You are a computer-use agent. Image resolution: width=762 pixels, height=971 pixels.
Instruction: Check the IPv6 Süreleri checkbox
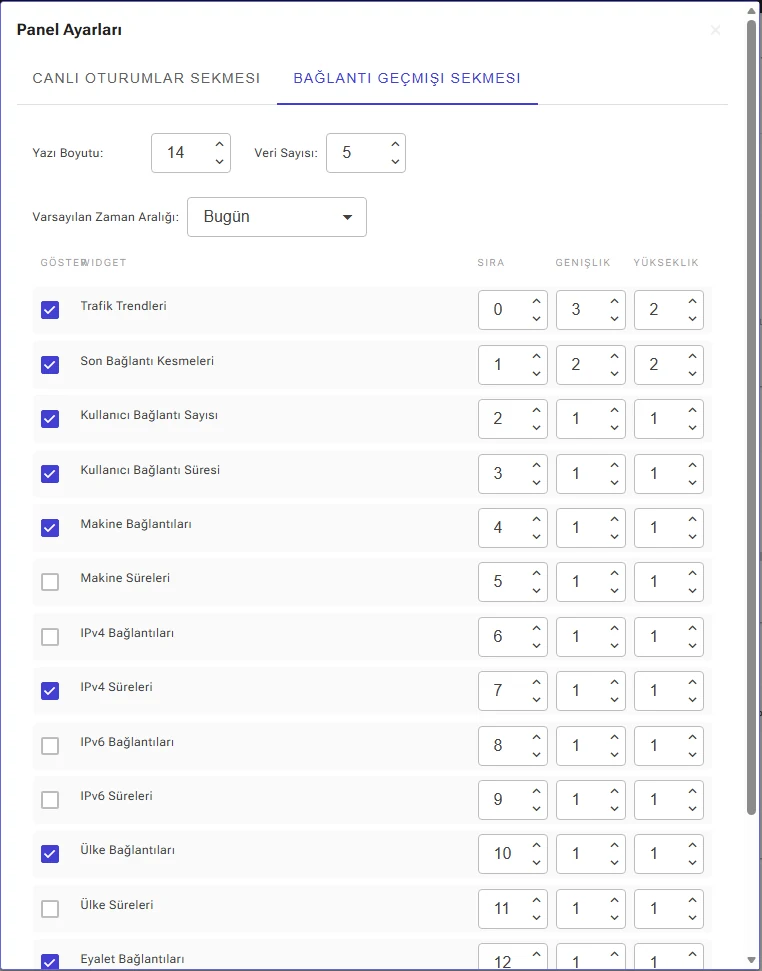[x=50, y=800]
